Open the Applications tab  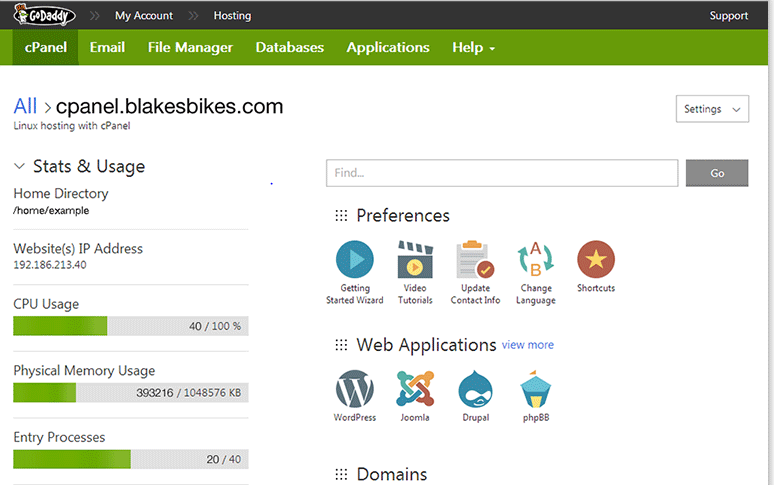tap(388, 47)
